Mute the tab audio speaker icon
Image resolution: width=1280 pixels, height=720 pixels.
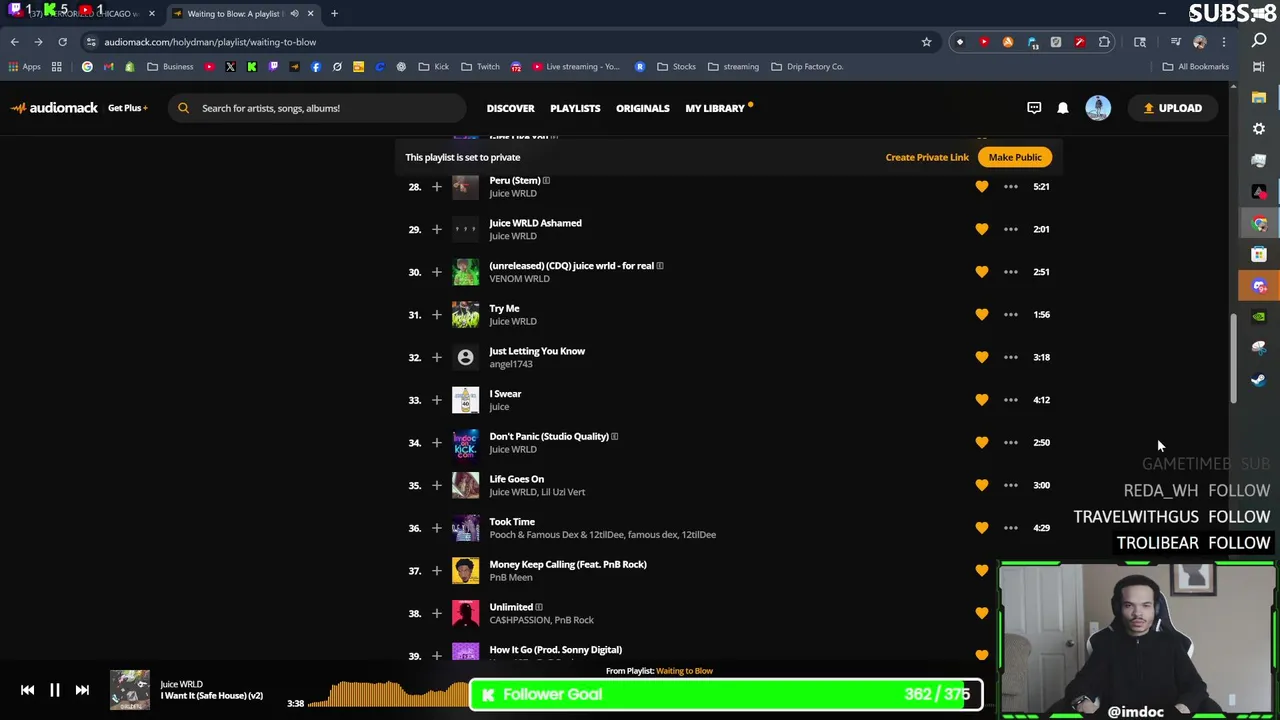(x=294, y=14)
